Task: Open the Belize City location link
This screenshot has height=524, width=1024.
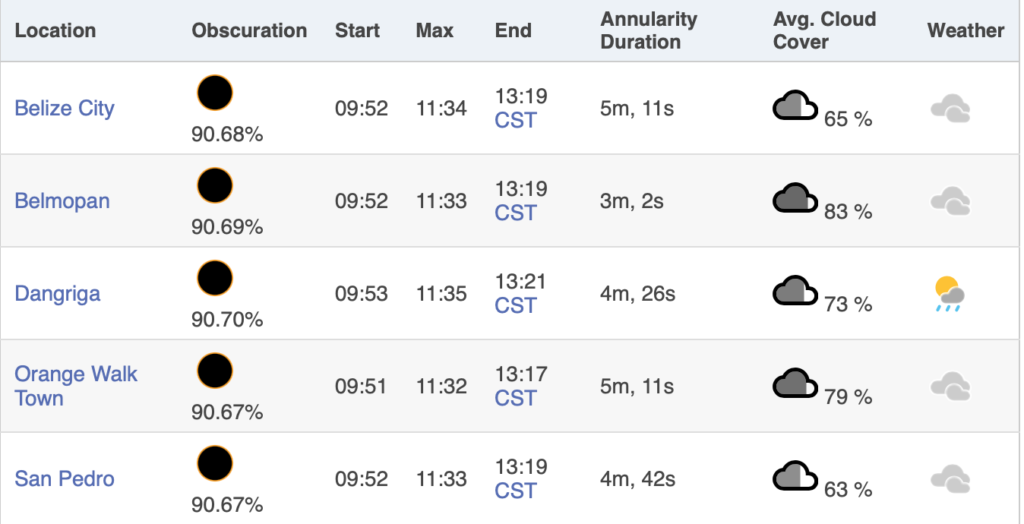Action: coord(65,108)
